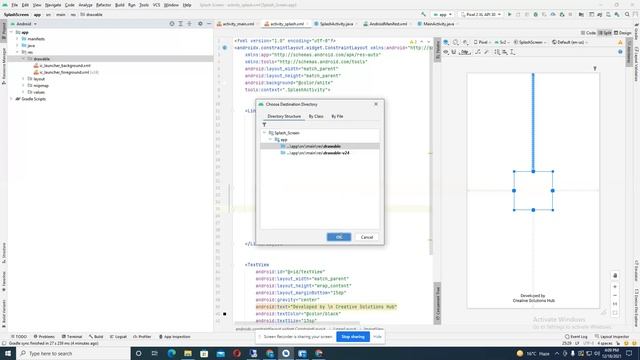Open the Profiler tool window
640x360 pixels.
point(142,337)
